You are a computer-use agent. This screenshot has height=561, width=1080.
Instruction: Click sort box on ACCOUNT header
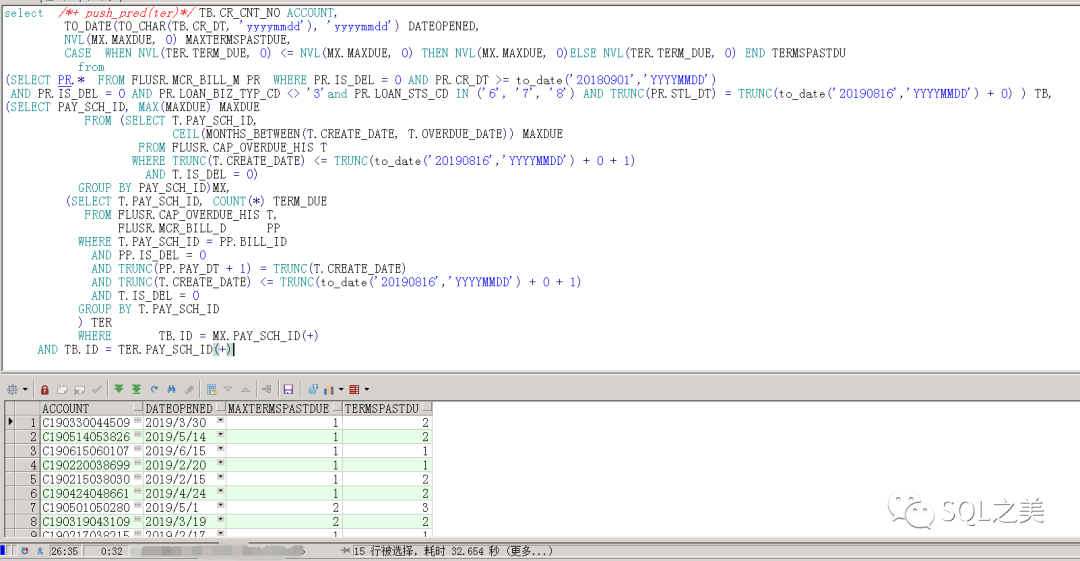pyautogui.click(x=138, y=407)
